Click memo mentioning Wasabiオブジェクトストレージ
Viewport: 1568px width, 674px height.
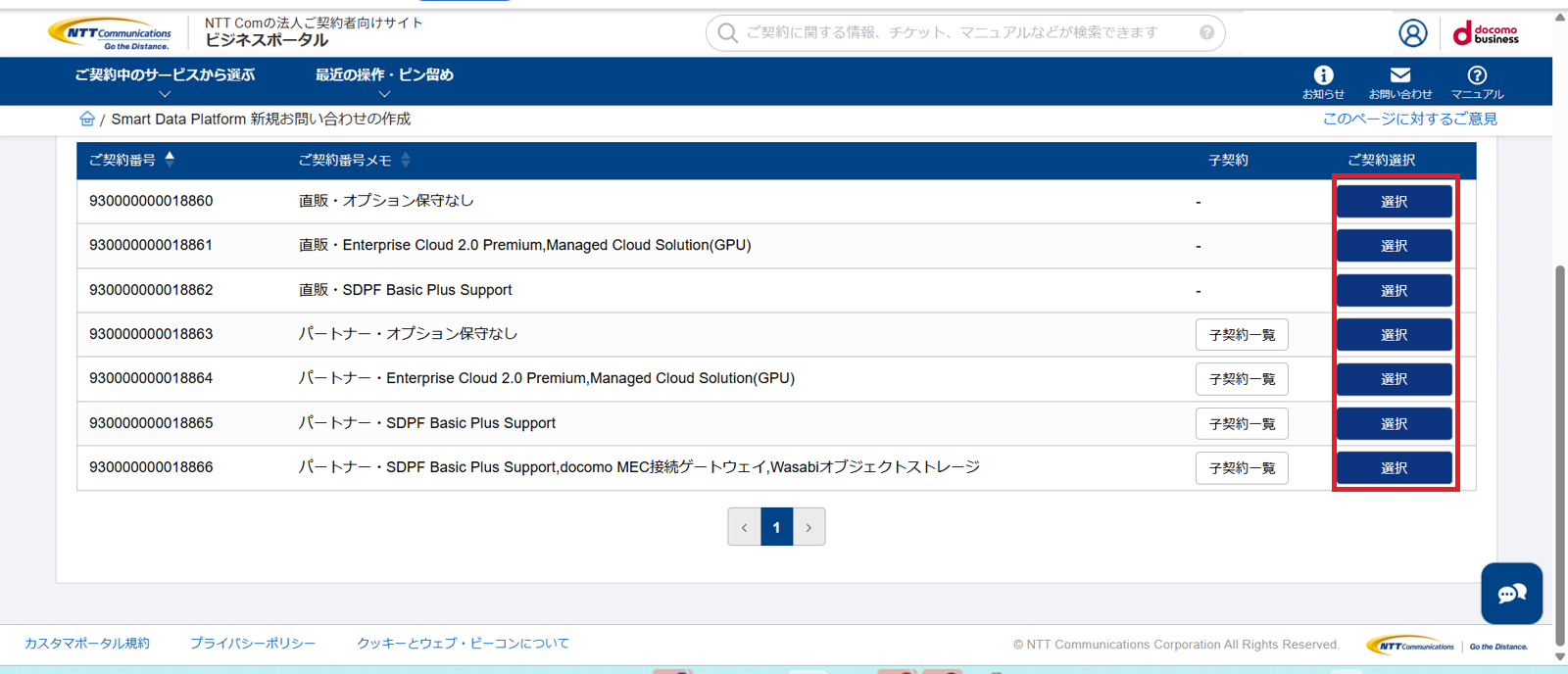point(639,467)
